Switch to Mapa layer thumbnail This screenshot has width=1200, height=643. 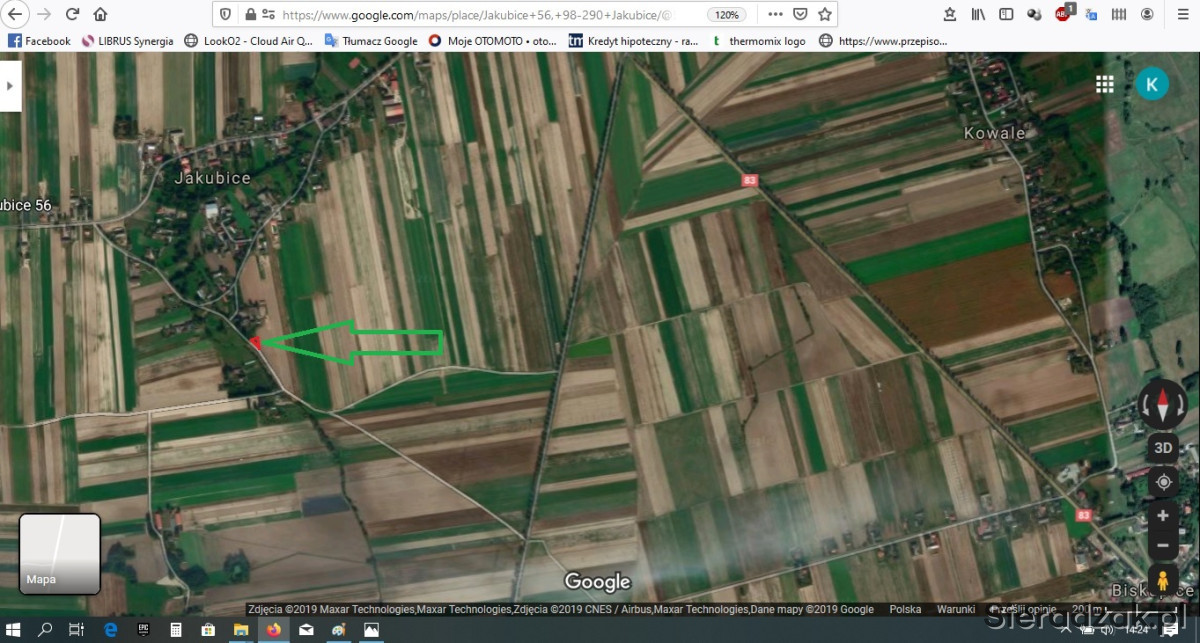60,553
